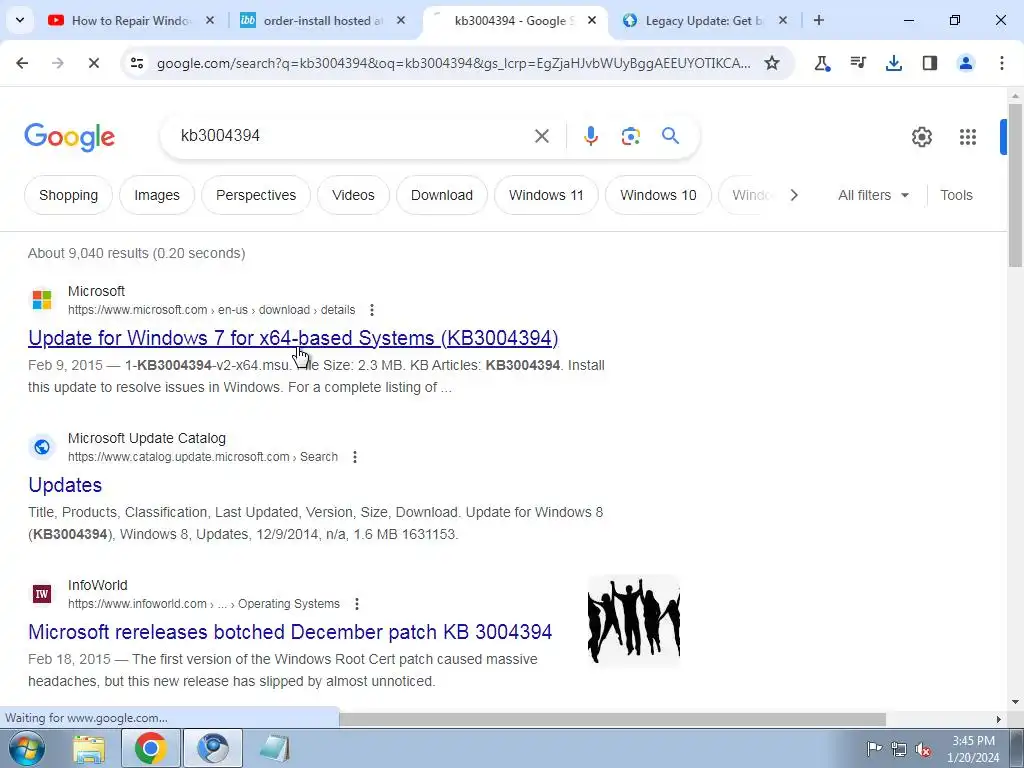Open three-dot menu for Update Catalog result

coord(355,456)
